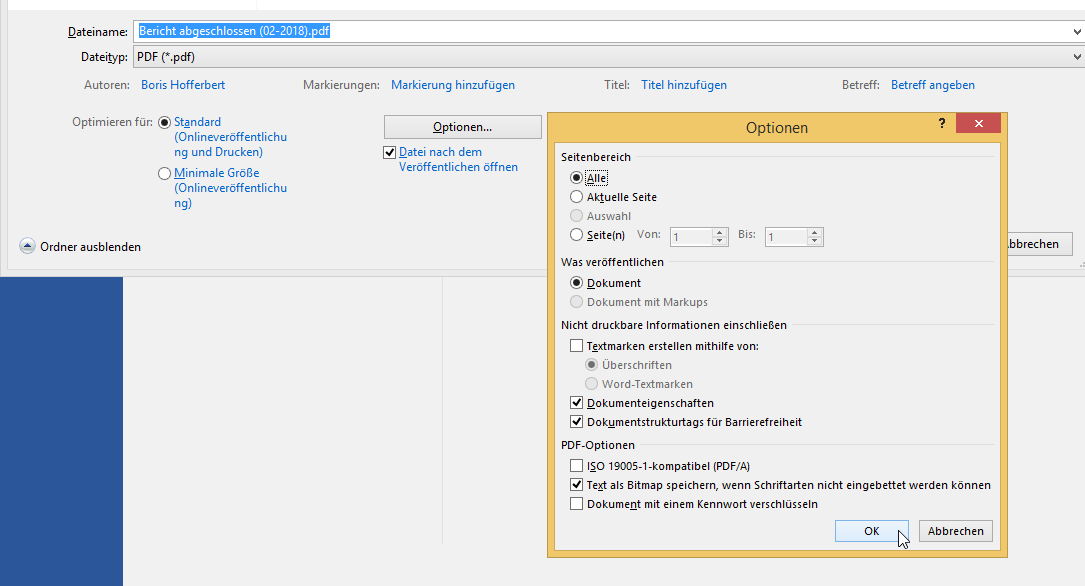Close the Optionen dialog with red X
The height and width of the screenshot is (586, 1085).
pos(977,123)
